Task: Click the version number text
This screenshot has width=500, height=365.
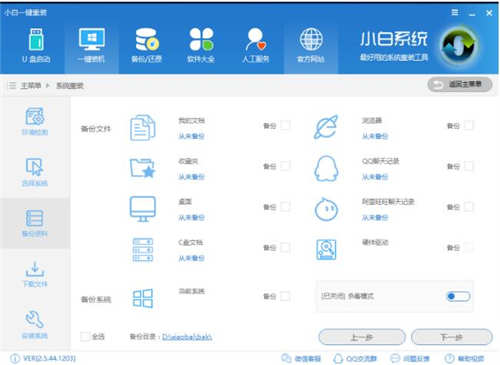Action: click(49, 359)
